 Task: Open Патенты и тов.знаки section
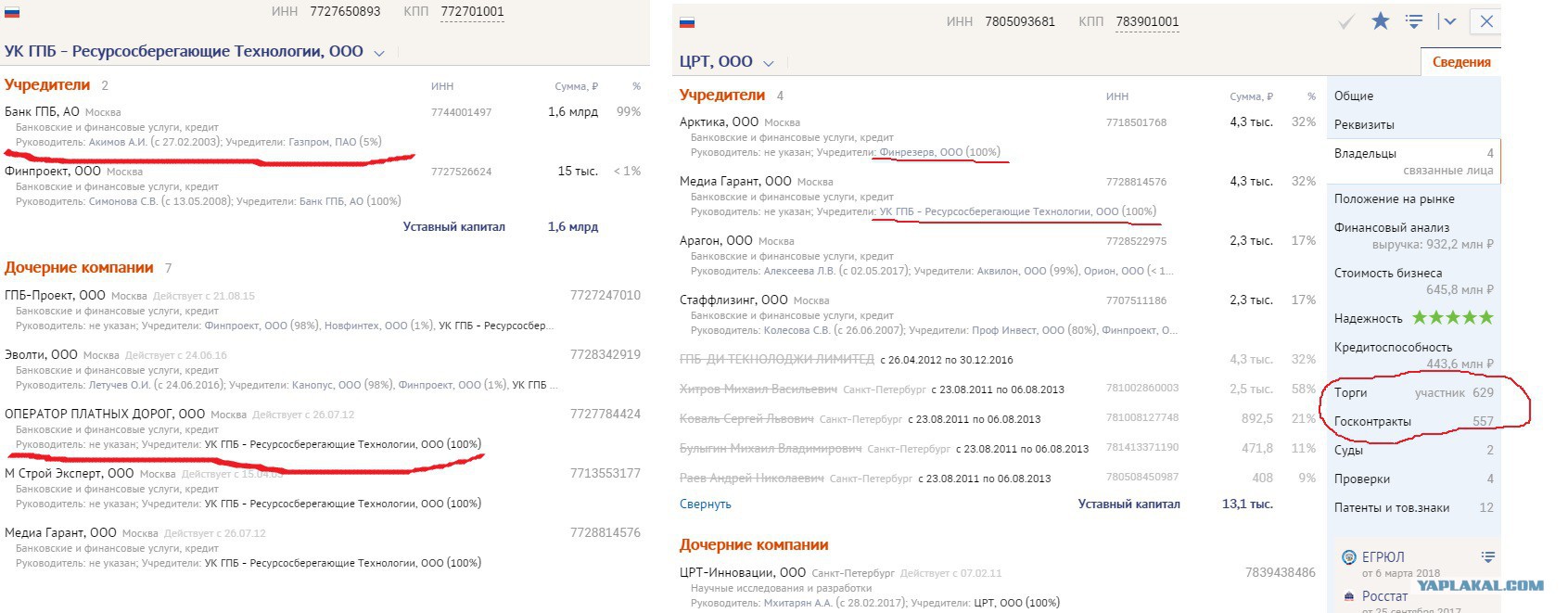point(1414,508)
